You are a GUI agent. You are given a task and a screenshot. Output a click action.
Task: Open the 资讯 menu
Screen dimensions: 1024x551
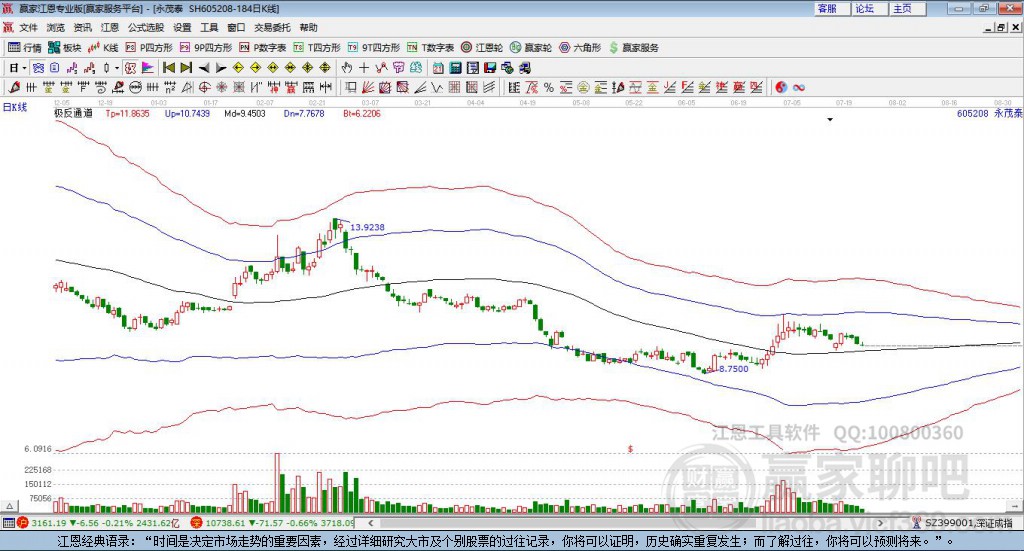(82, 27)
